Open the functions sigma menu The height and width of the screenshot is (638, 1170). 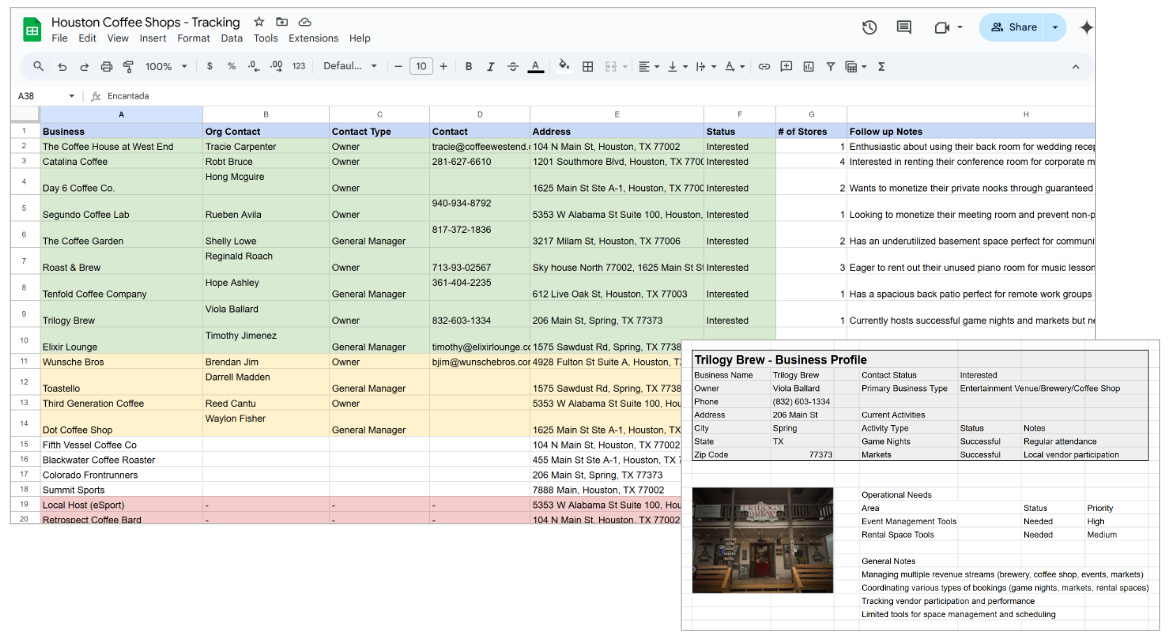881,66
